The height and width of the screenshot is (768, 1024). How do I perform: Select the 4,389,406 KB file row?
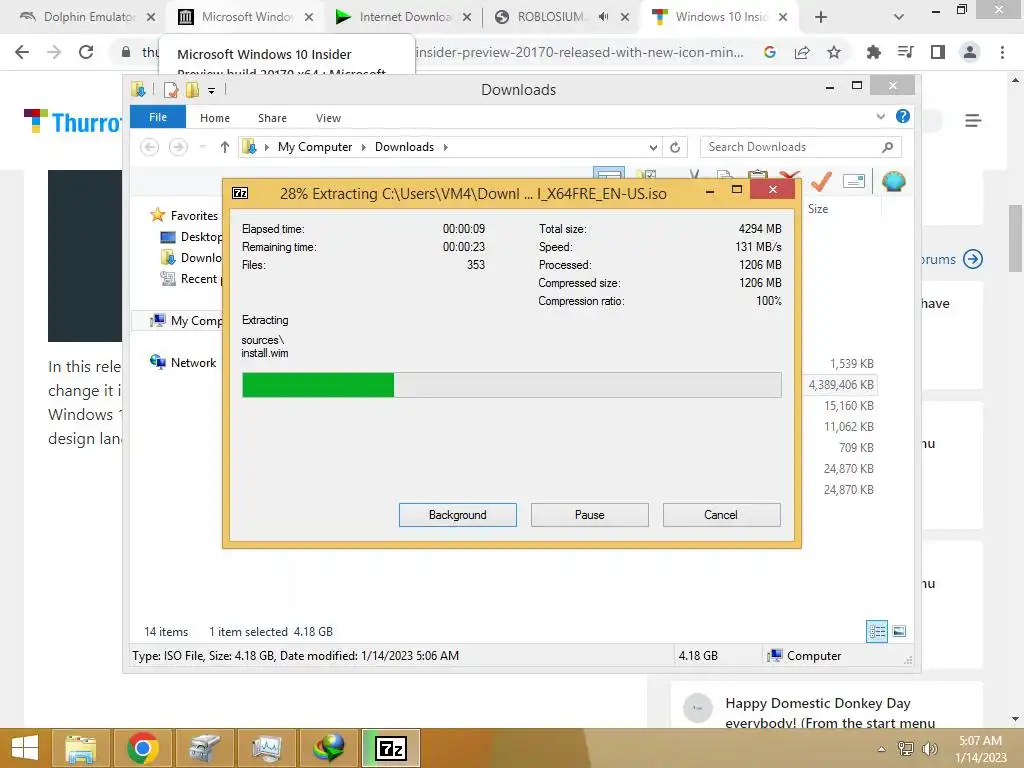tap(841, 385)
